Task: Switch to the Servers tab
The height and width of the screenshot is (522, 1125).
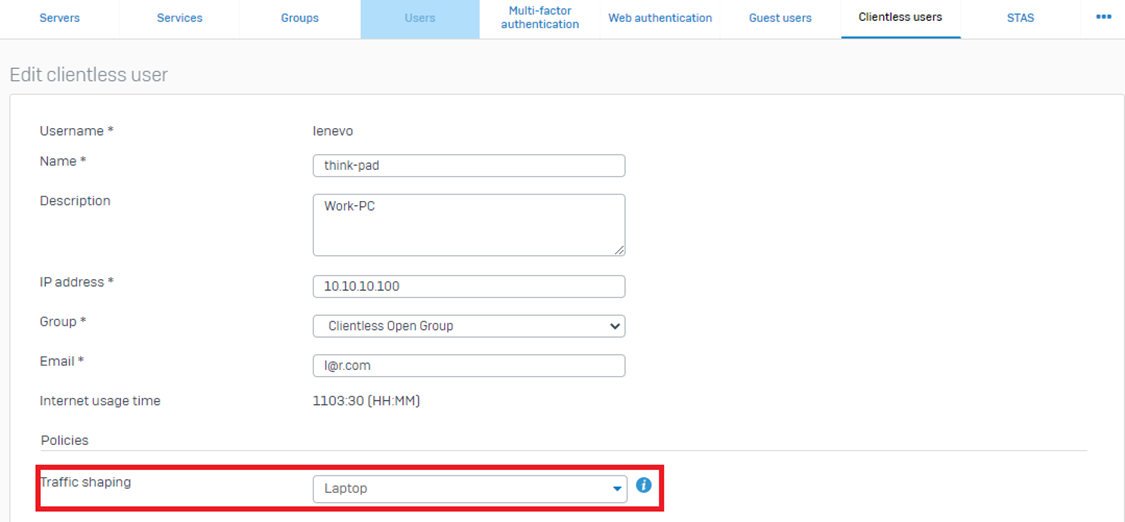Action: tap(59, 18)
